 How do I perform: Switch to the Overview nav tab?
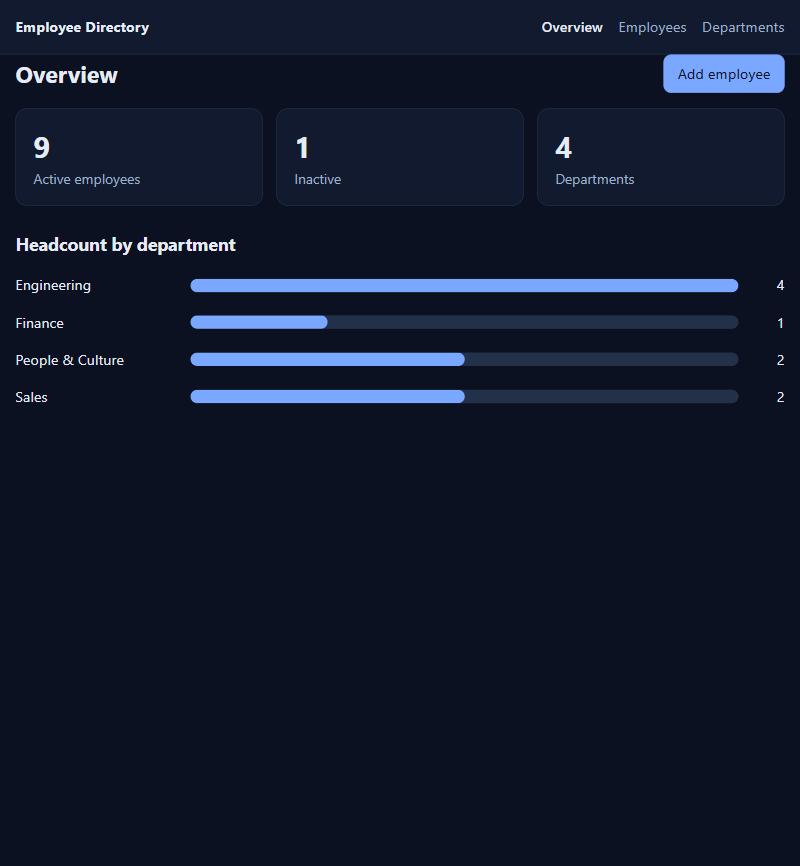[x=572, y=27]
